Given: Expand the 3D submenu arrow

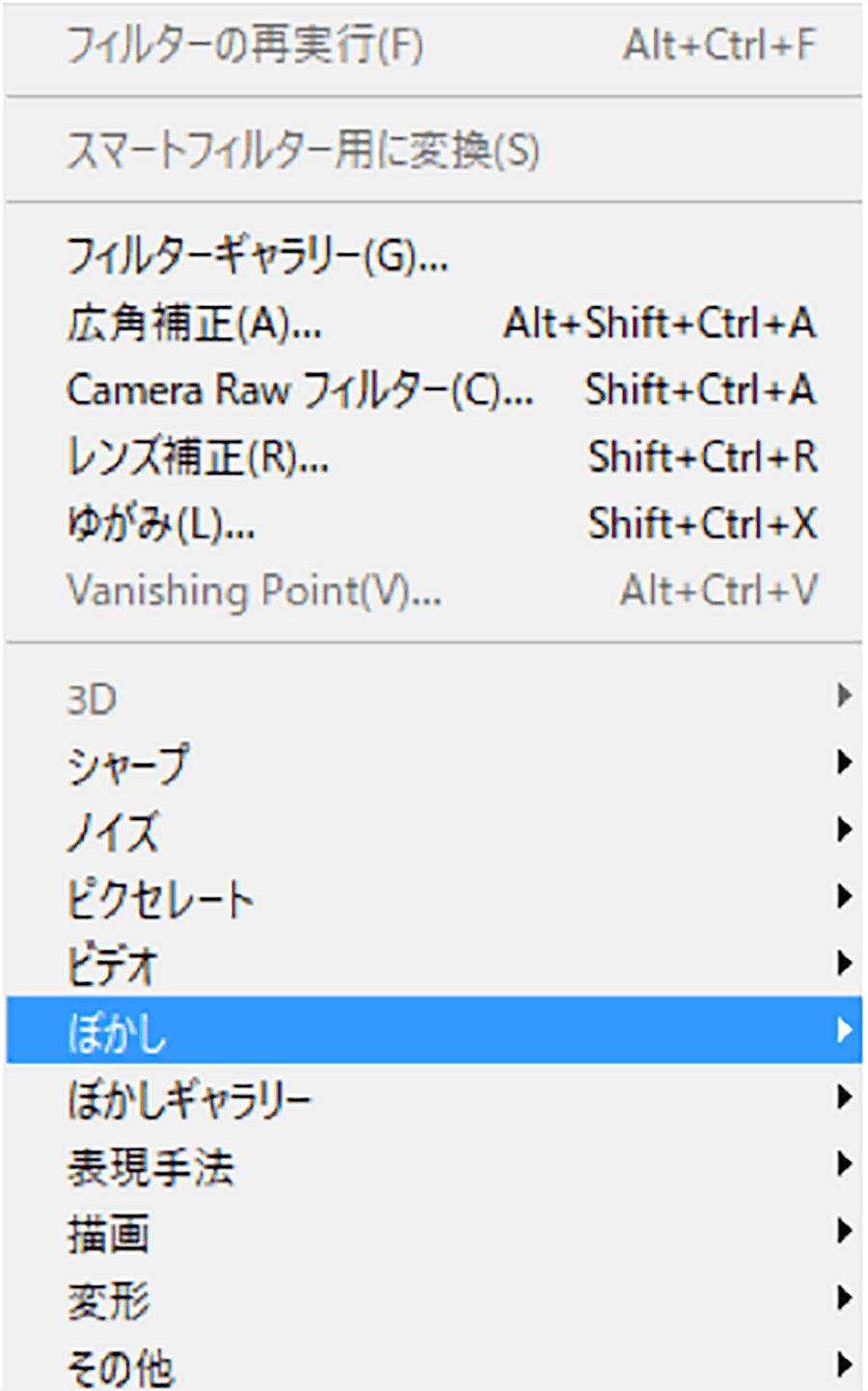Looking at the screenshot, I should (x=844, y=695).
